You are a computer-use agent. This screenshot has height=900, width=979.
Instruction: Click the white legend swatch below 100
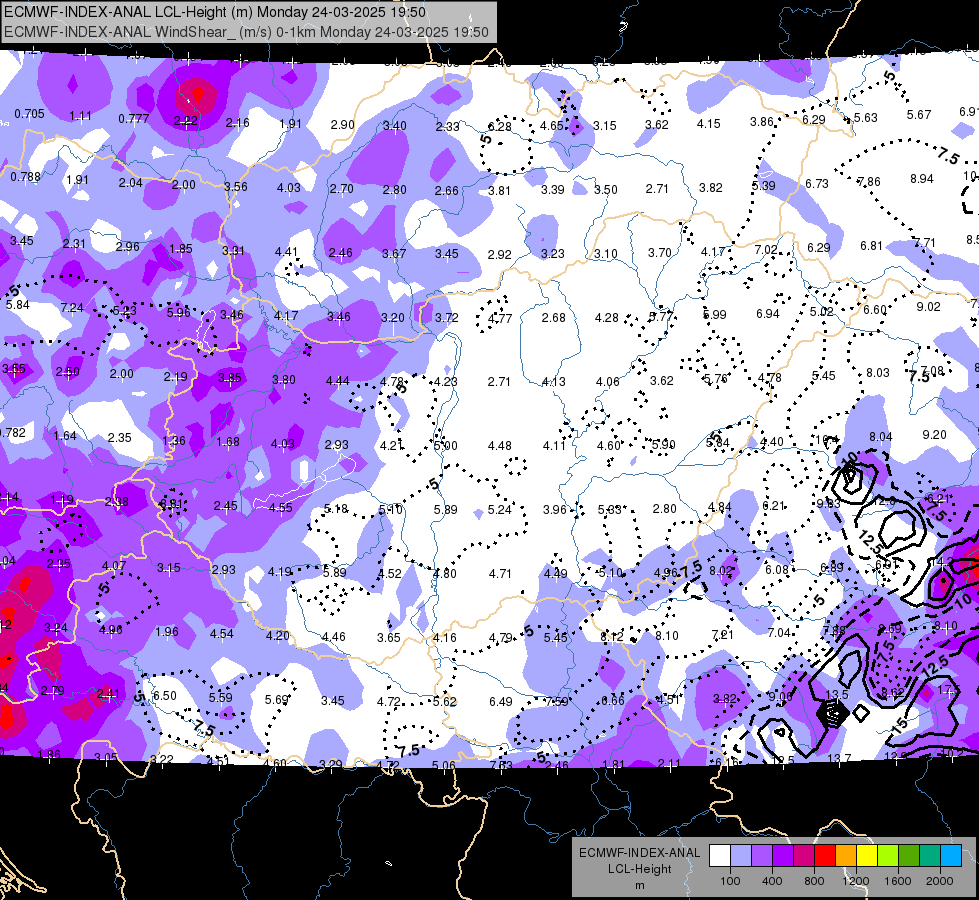pos(719,856)
